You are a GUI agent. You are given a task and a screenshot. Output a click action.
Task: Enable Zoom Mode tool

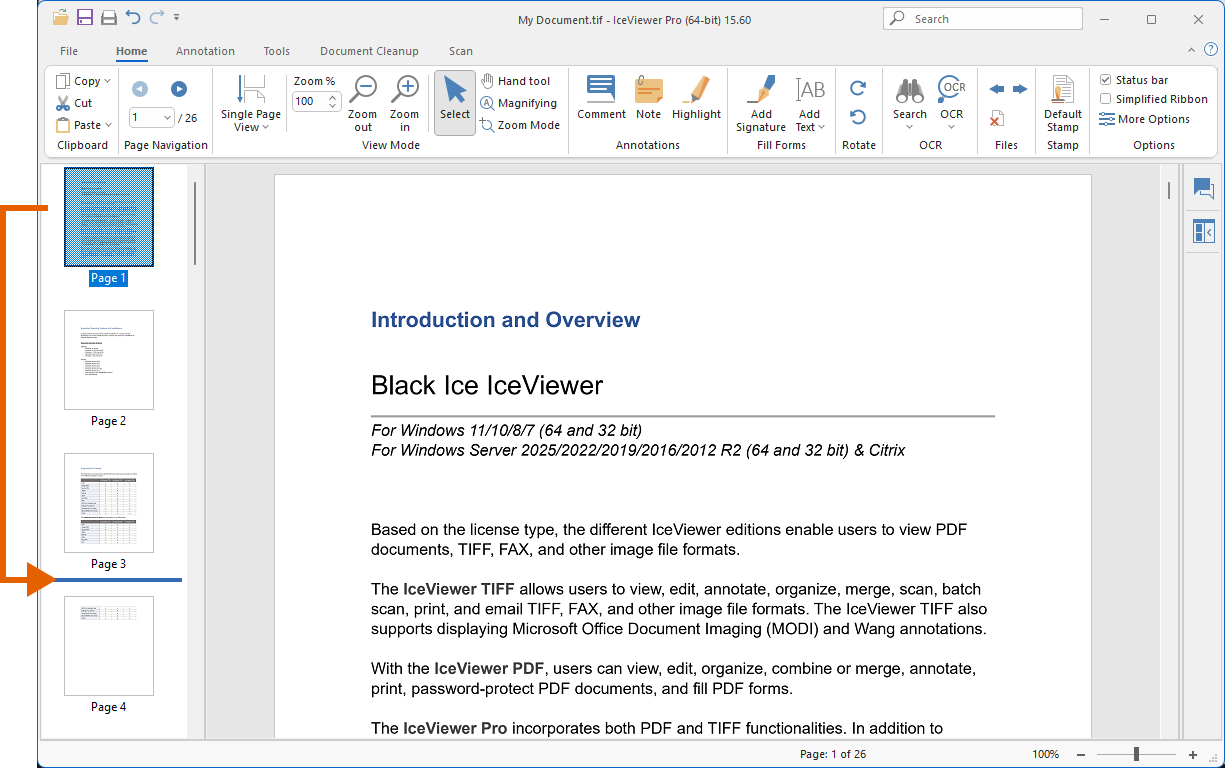[x=520, y=125]
